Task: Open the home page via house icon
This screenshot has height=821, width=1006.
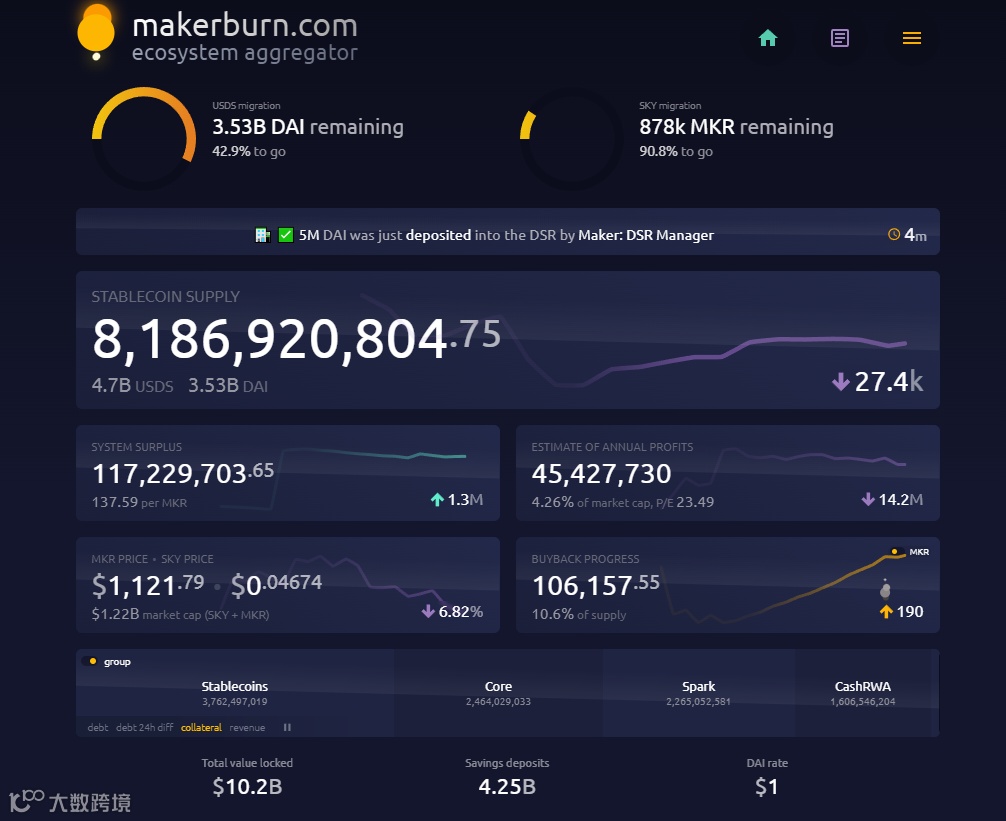Action: pos(767,38)
